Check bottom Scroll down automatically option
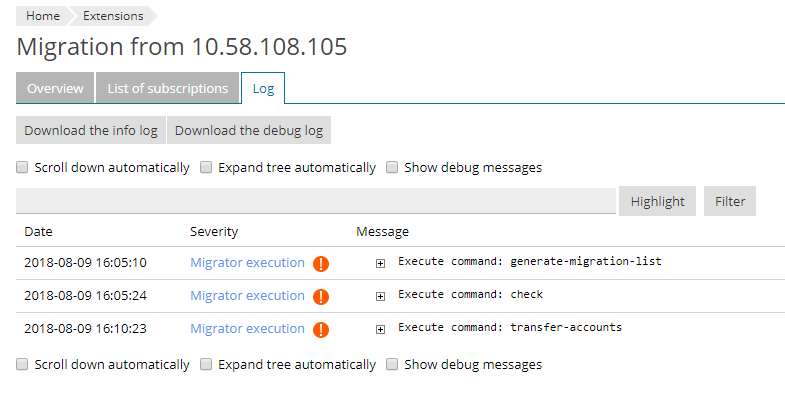 [x=22, y=364]
